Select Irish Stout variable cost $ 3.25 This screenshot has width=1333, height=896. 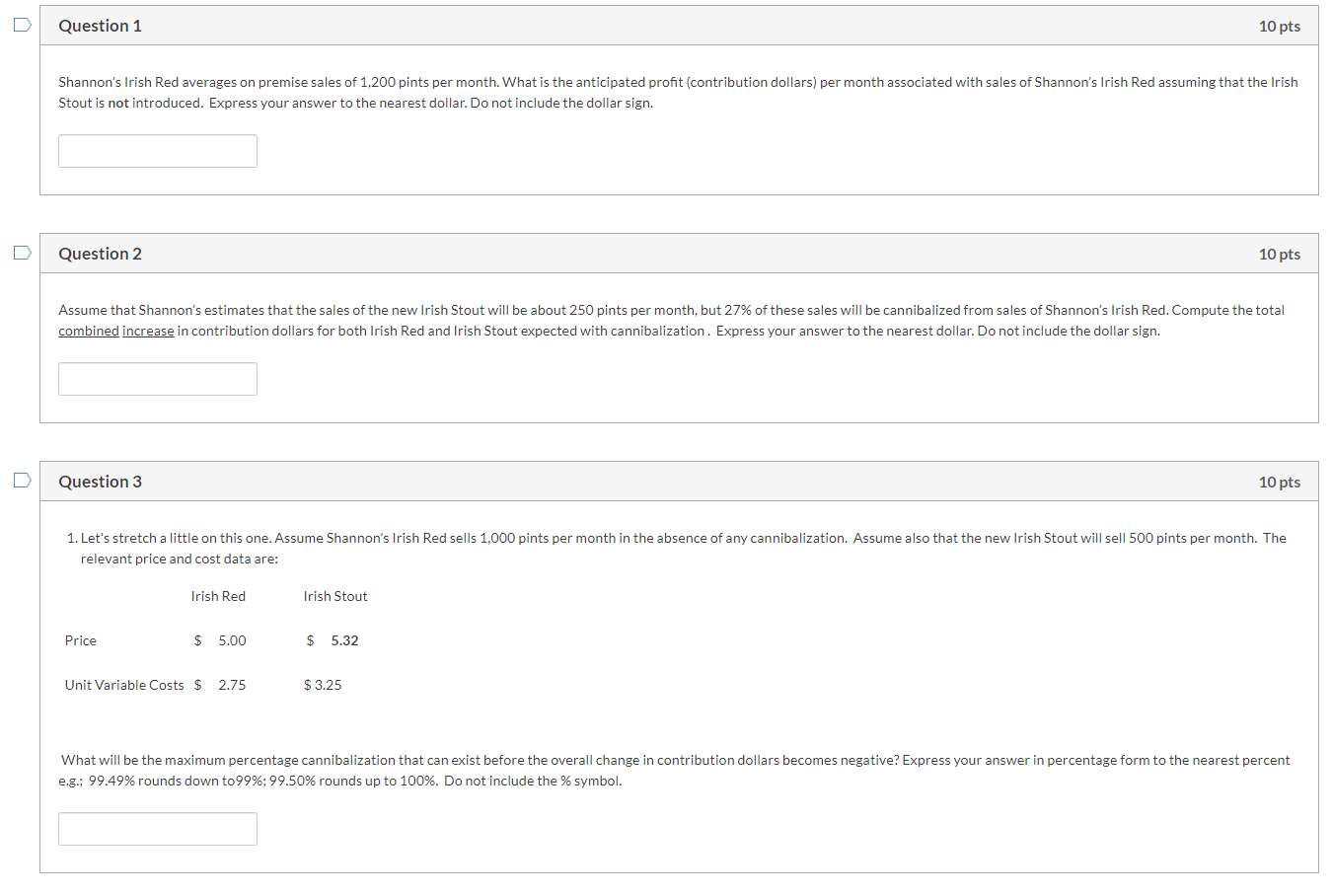pos(323,685)
